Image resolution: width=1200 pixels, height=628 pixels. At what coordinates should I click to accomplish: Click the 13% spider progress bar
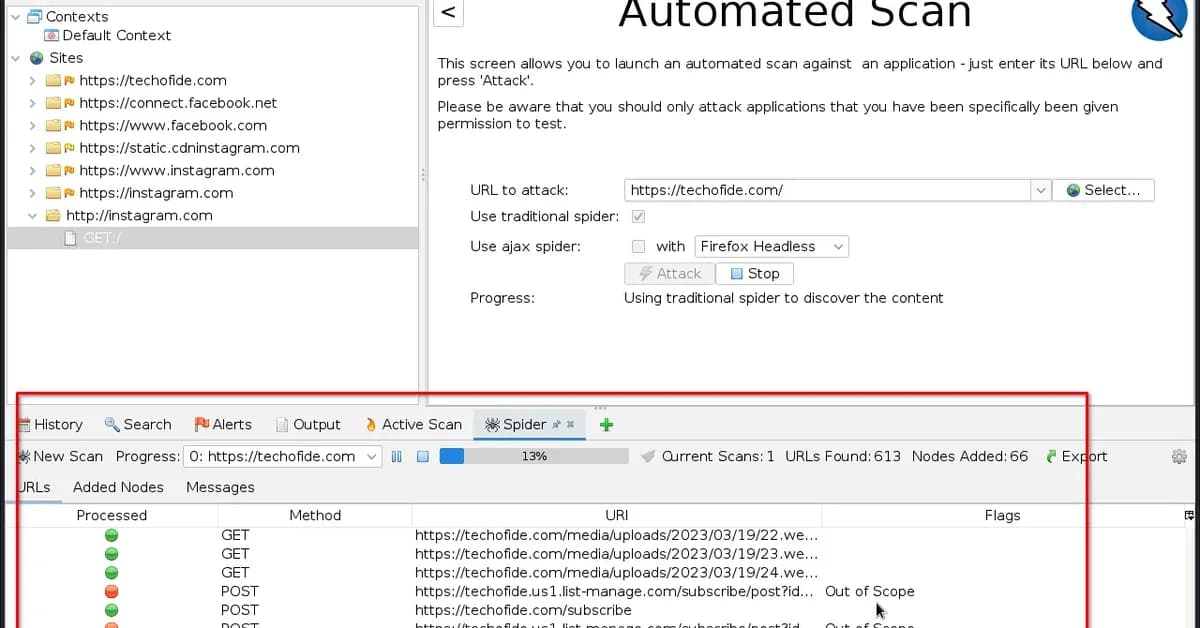pyautogui.click(x=534, y=456)
